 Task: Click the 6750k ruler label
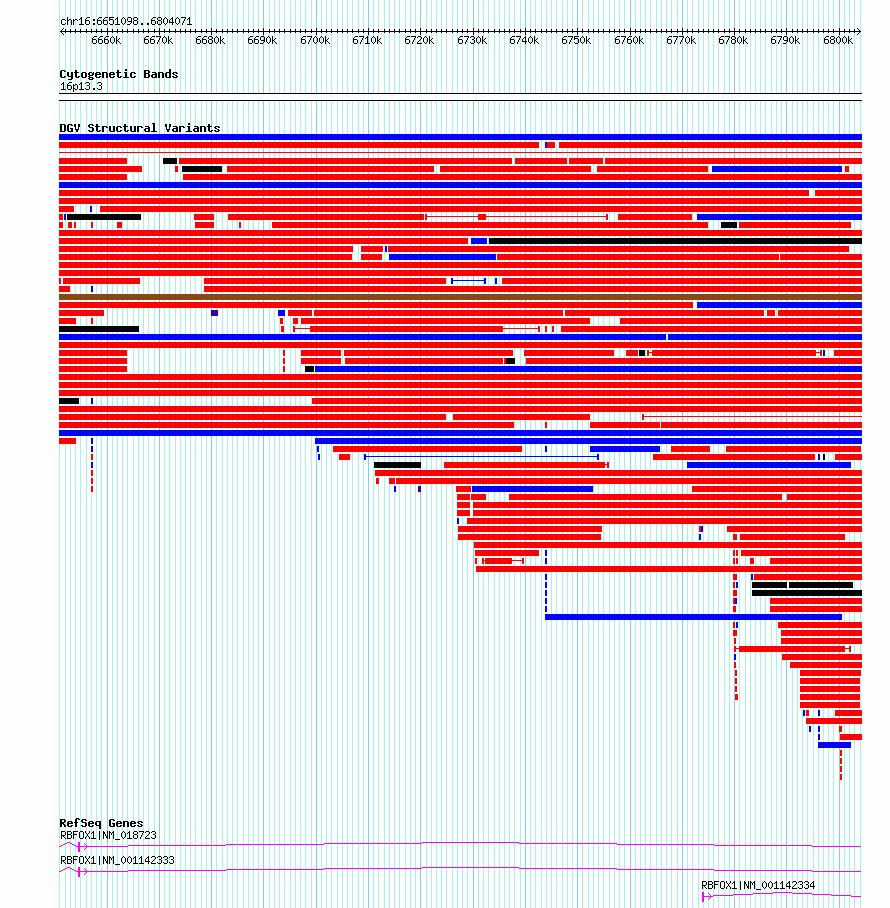click(x=576, y=41)
